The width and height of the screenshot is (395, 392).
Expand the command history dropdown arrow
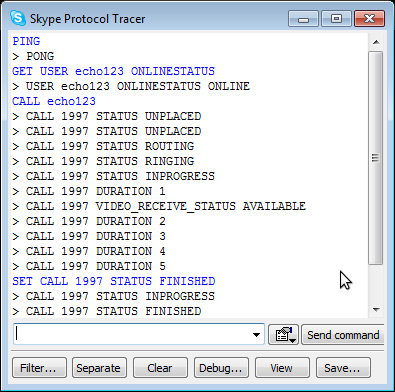pyautogui.click(x=256, y=335)
